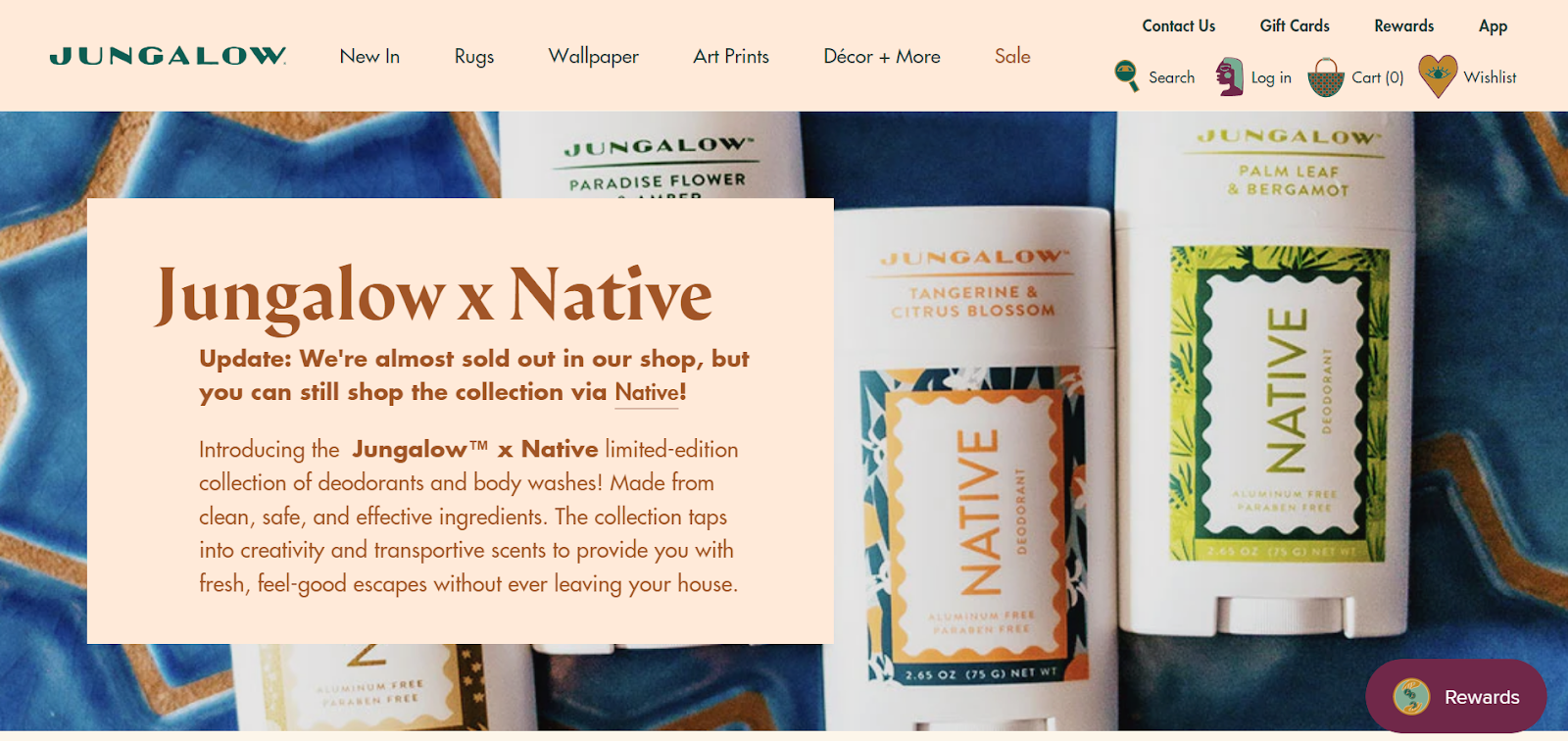This screenshot has height=741, width=1568.
Task: Click the round Rewards badge icon
Action: point(1411,697)
